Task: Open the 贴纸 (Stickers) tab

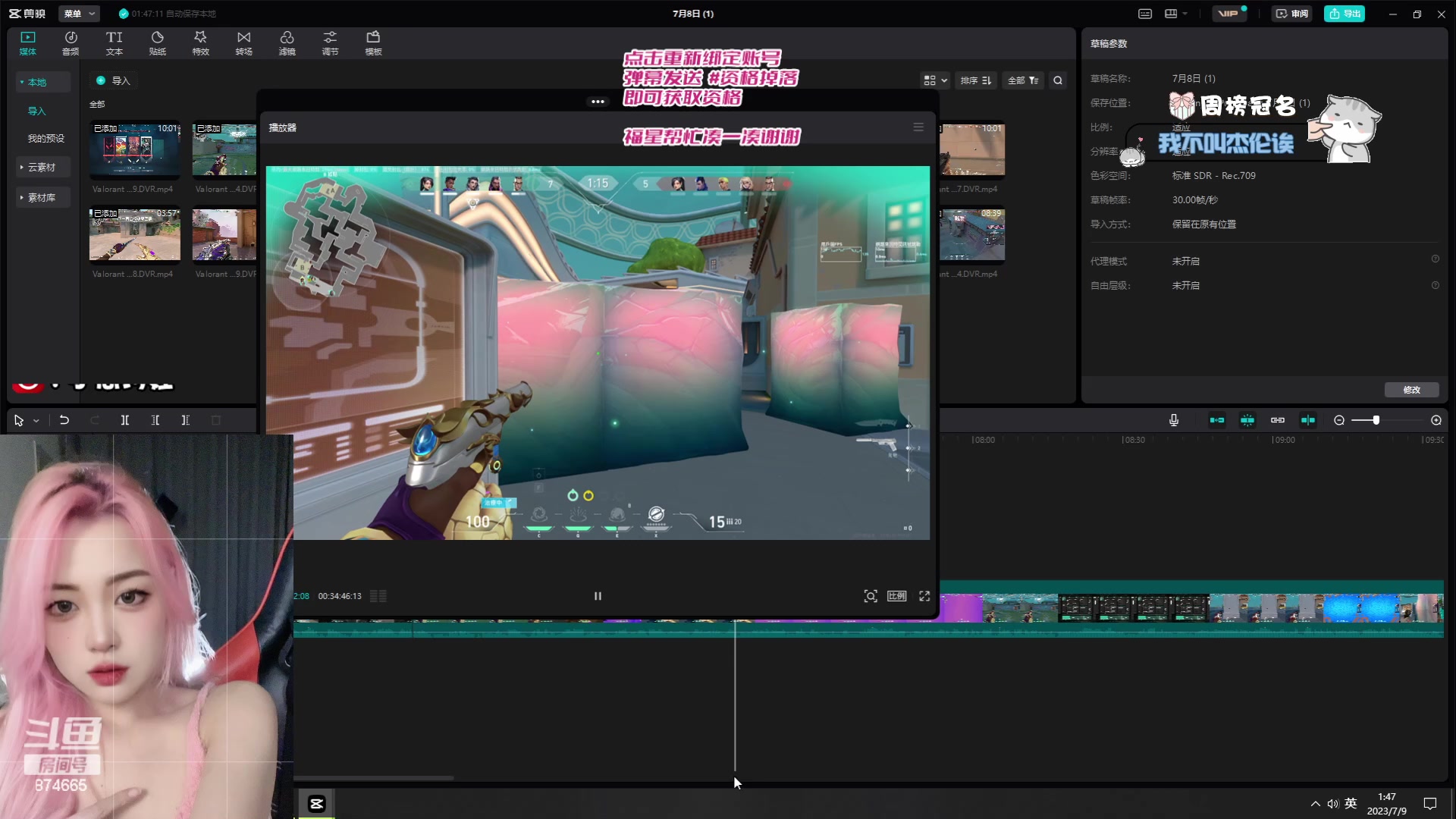Action: pyautogui.click(x=157, y=43)
